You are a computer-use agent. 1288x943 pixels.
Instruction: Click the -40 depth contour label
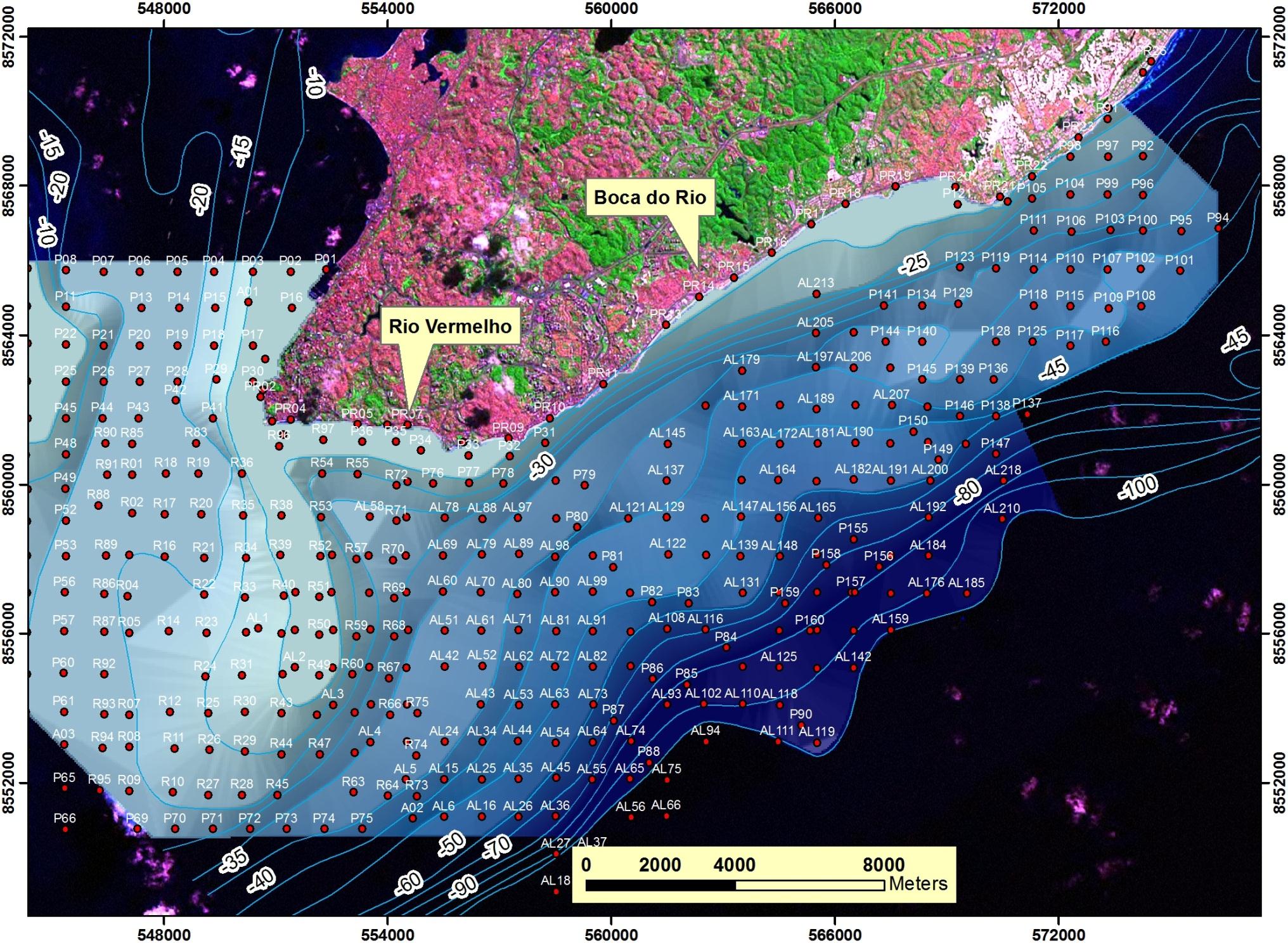(261, 880)
